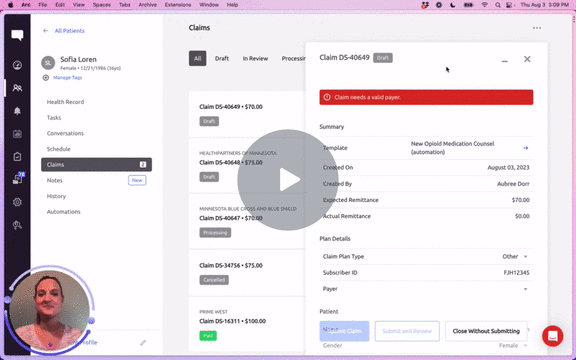Click the Wi-Fi icon in menu bar
This screenshot has height=360, width=576.
(x=485, y=5)
